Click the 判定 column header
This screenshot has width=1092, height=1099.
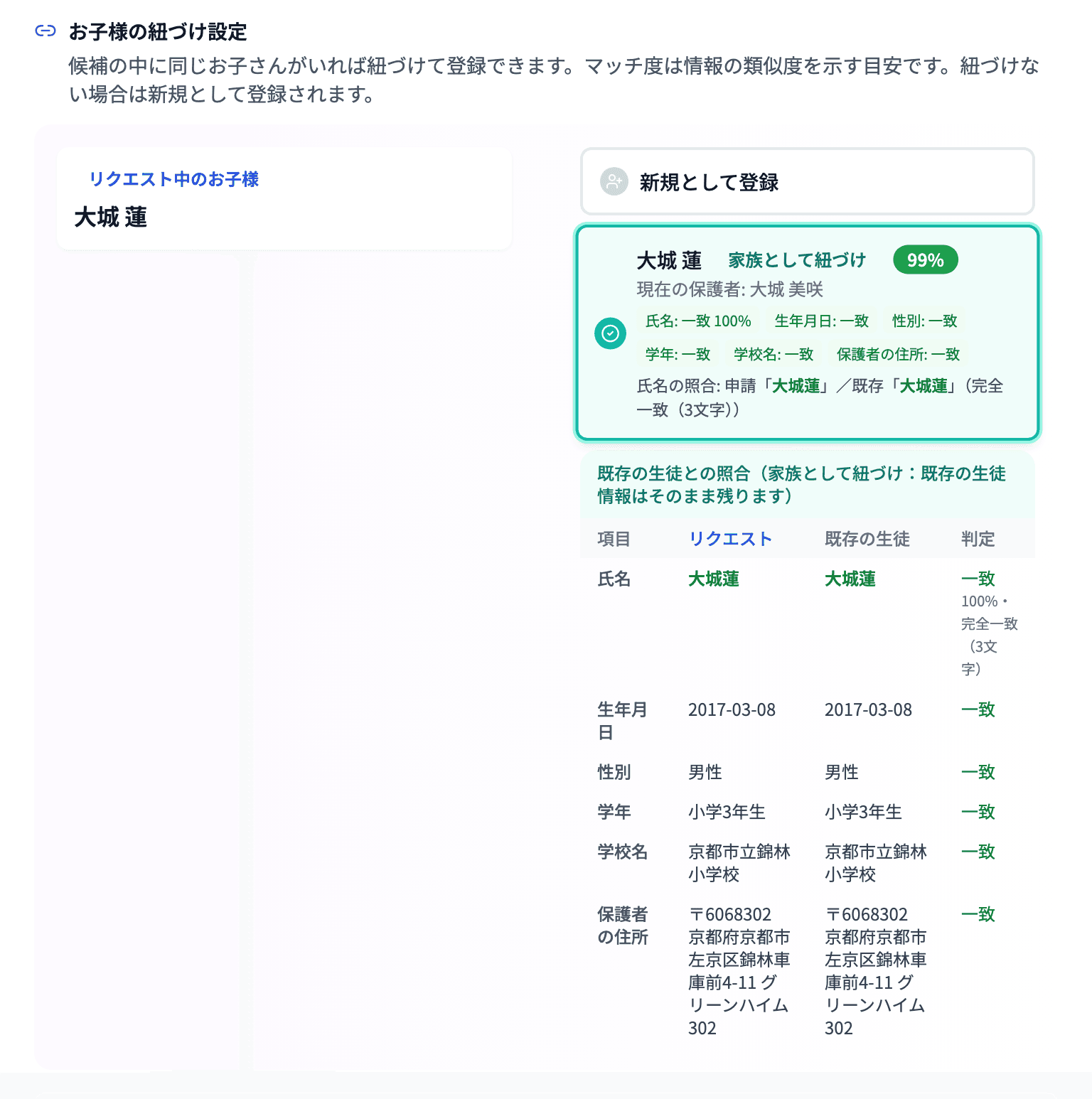(978, 539)
